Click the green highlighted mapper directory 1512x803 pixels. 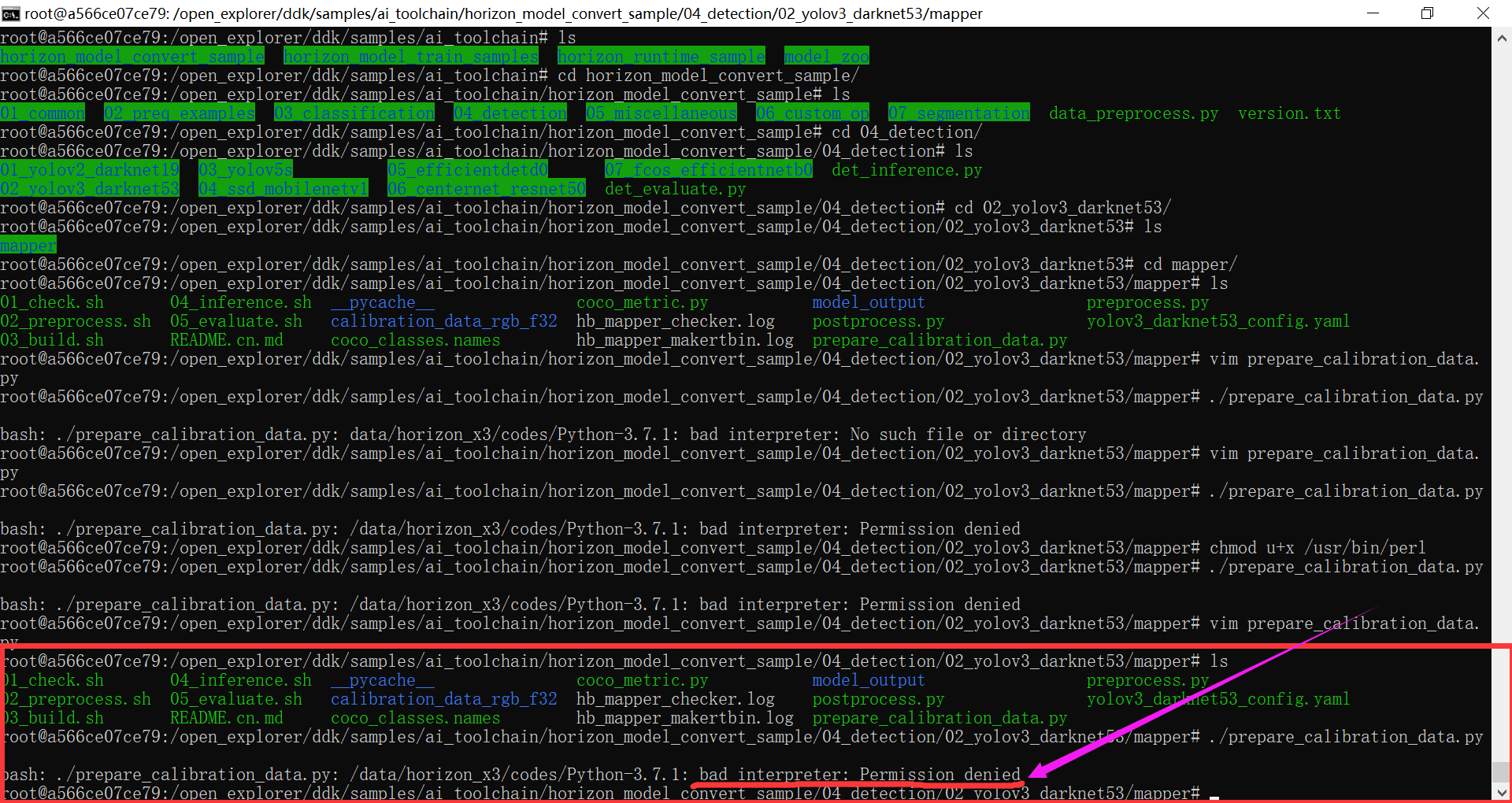(28, 246)
